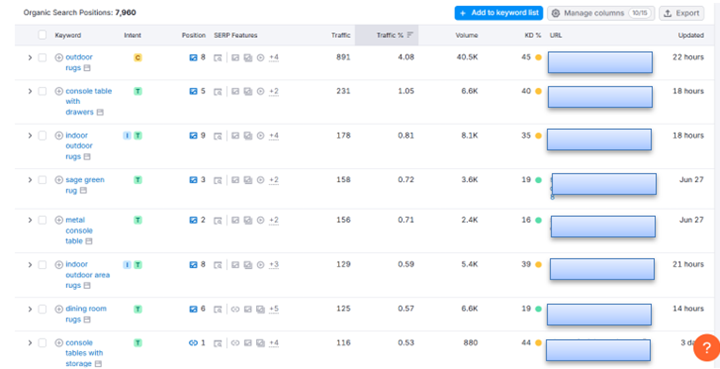Viewport: 720px width, 369px height.
Task: Check the dining room rugs row checkbox
Action: click(x=42, y=309)
